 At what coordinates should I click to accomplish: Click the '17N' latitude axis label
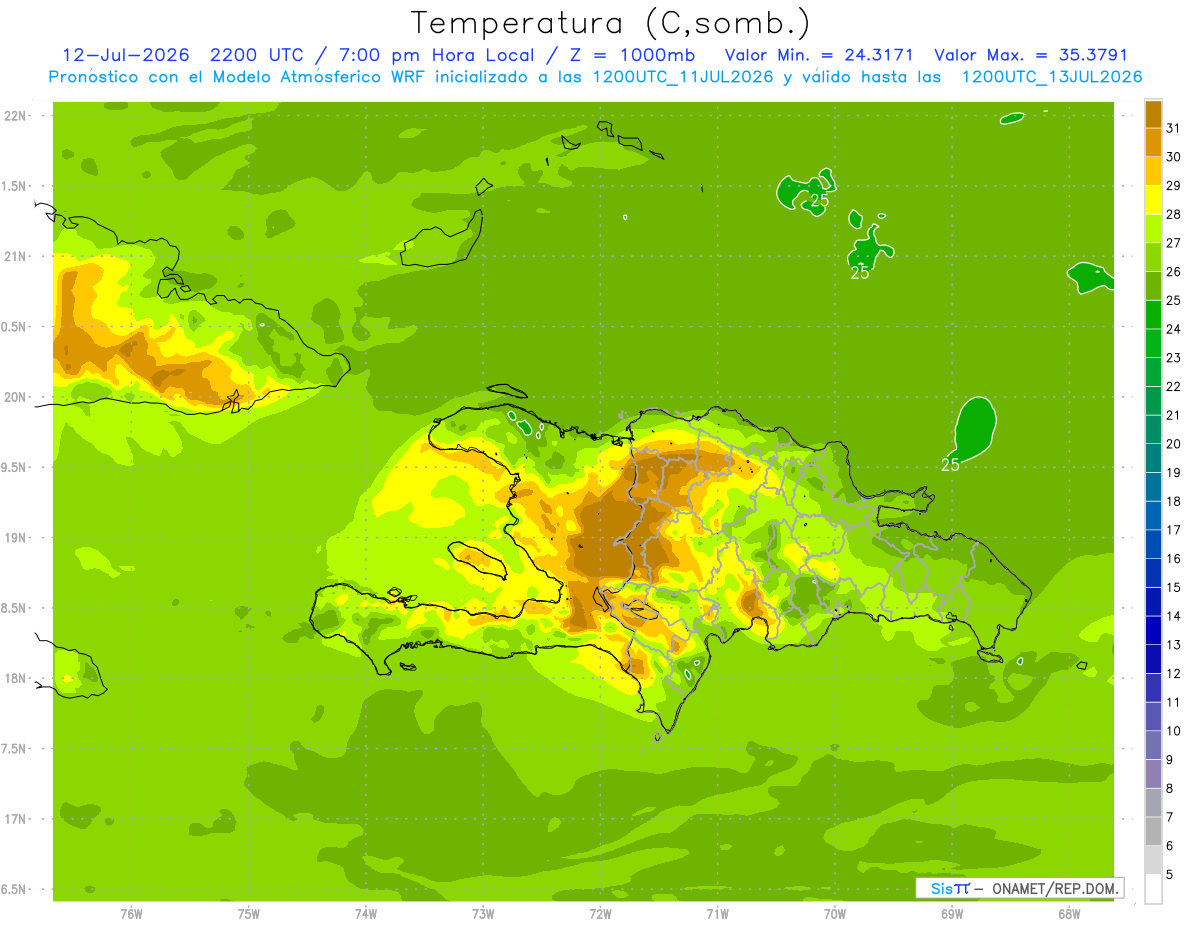(17, 819)
